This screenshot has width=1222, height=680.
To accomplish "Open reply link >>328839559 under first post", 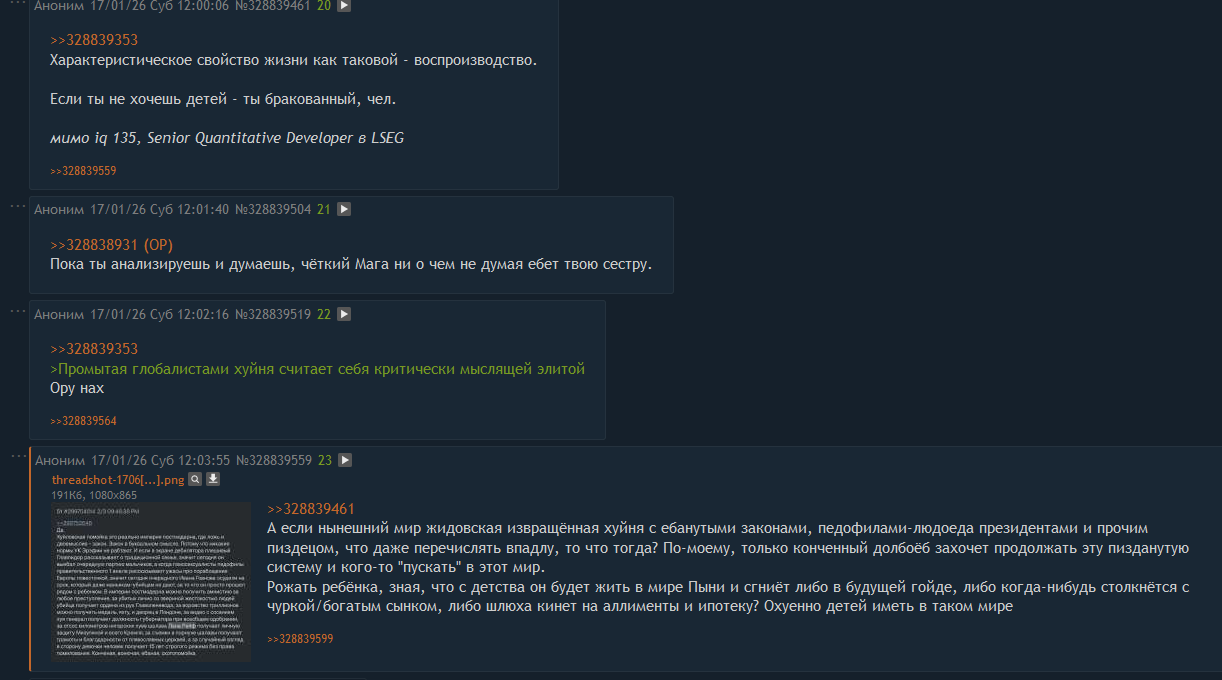I will [83, 171].
